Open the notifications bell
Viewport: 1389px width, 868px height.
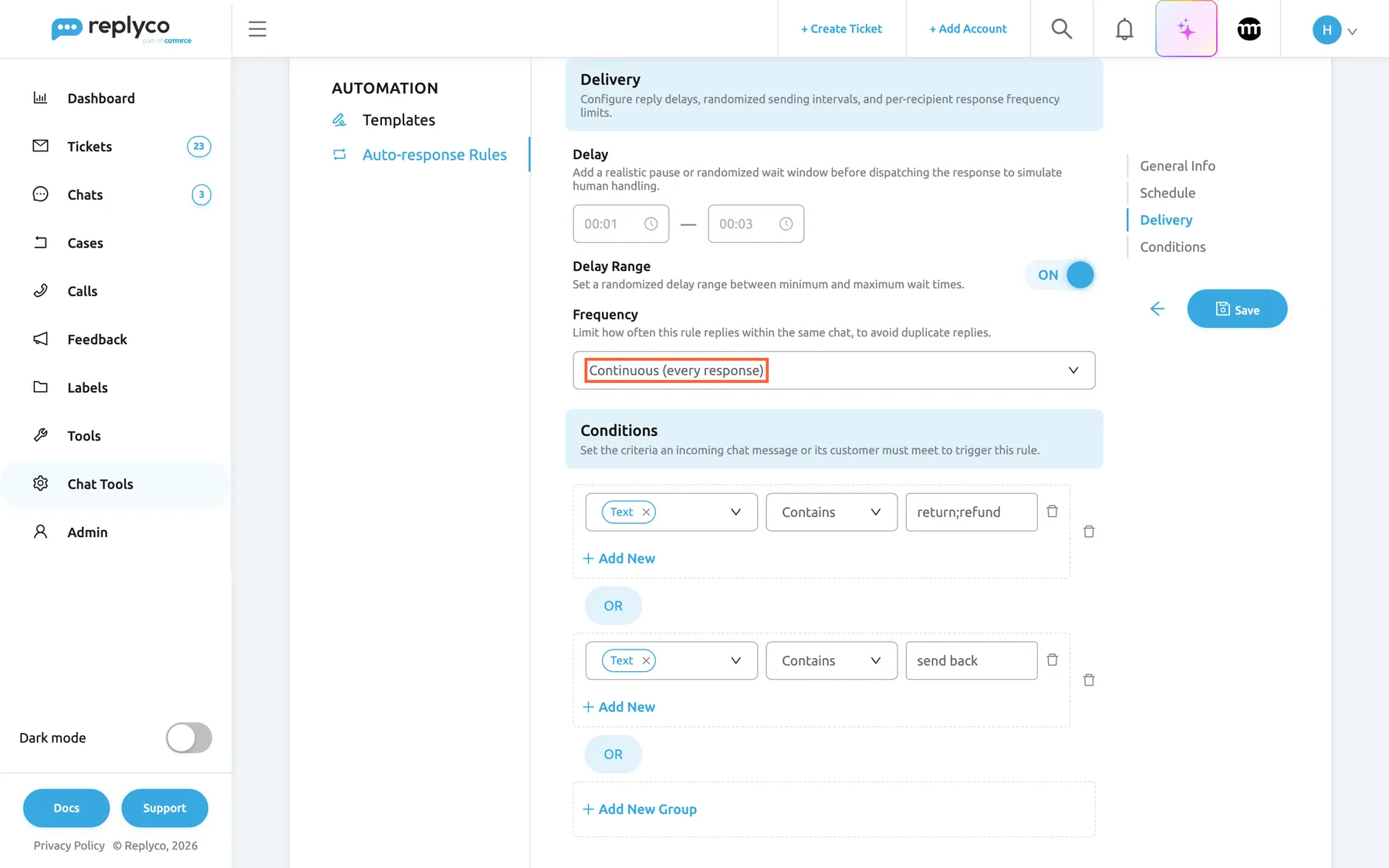click(1124, 29)
